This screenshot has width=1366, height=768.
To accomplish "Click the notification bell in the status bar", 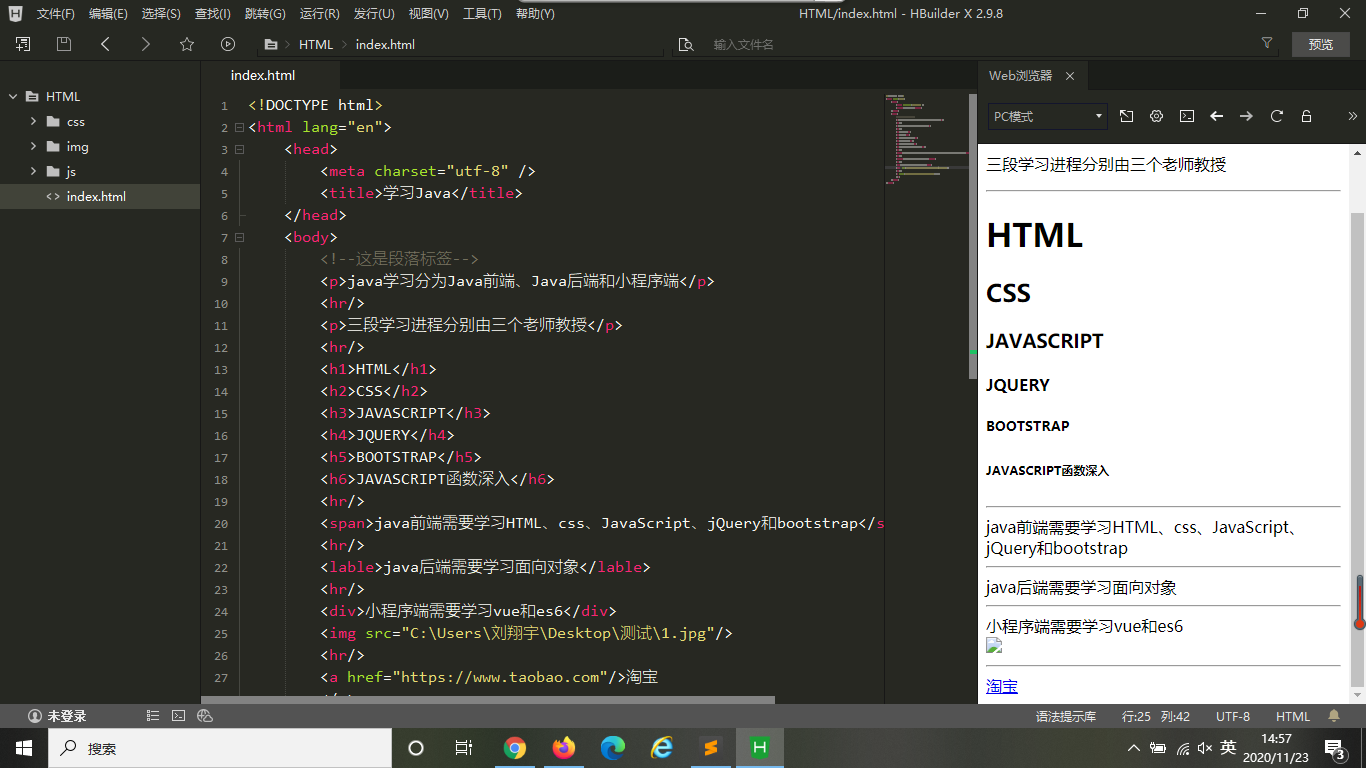I will pyautogui.click(x=1333, y=716).
